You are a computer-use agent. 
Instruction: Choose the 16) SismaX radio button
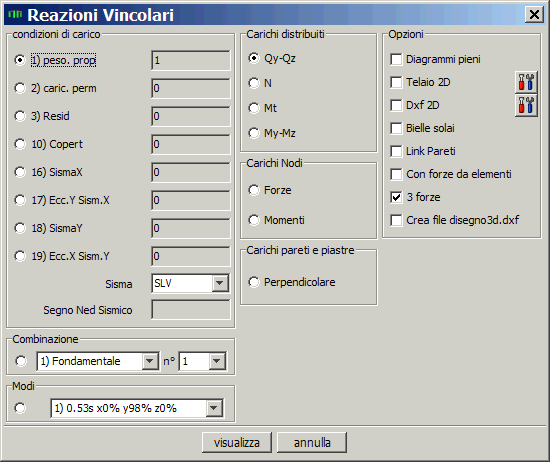(20, 172)
